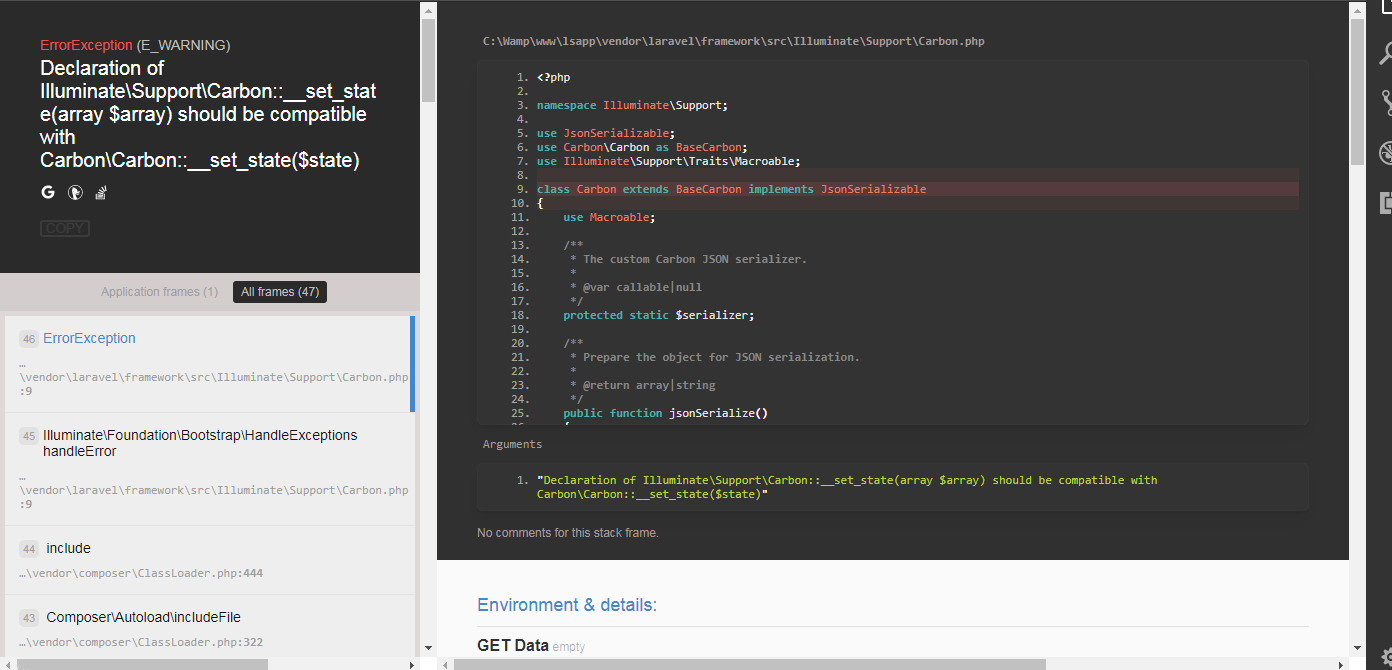
Task: Click the Environment & details heading
Action: point(567,605)
